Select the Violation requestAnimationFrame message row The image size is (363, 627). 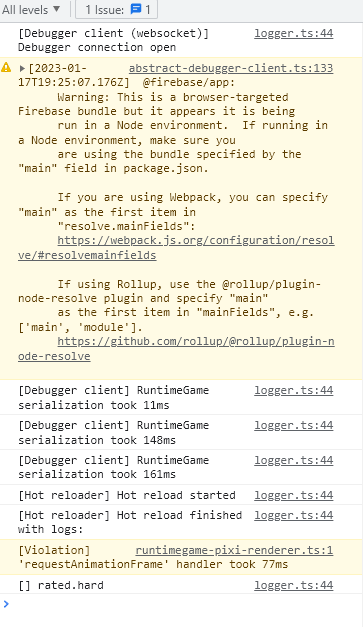pos(182,557)
